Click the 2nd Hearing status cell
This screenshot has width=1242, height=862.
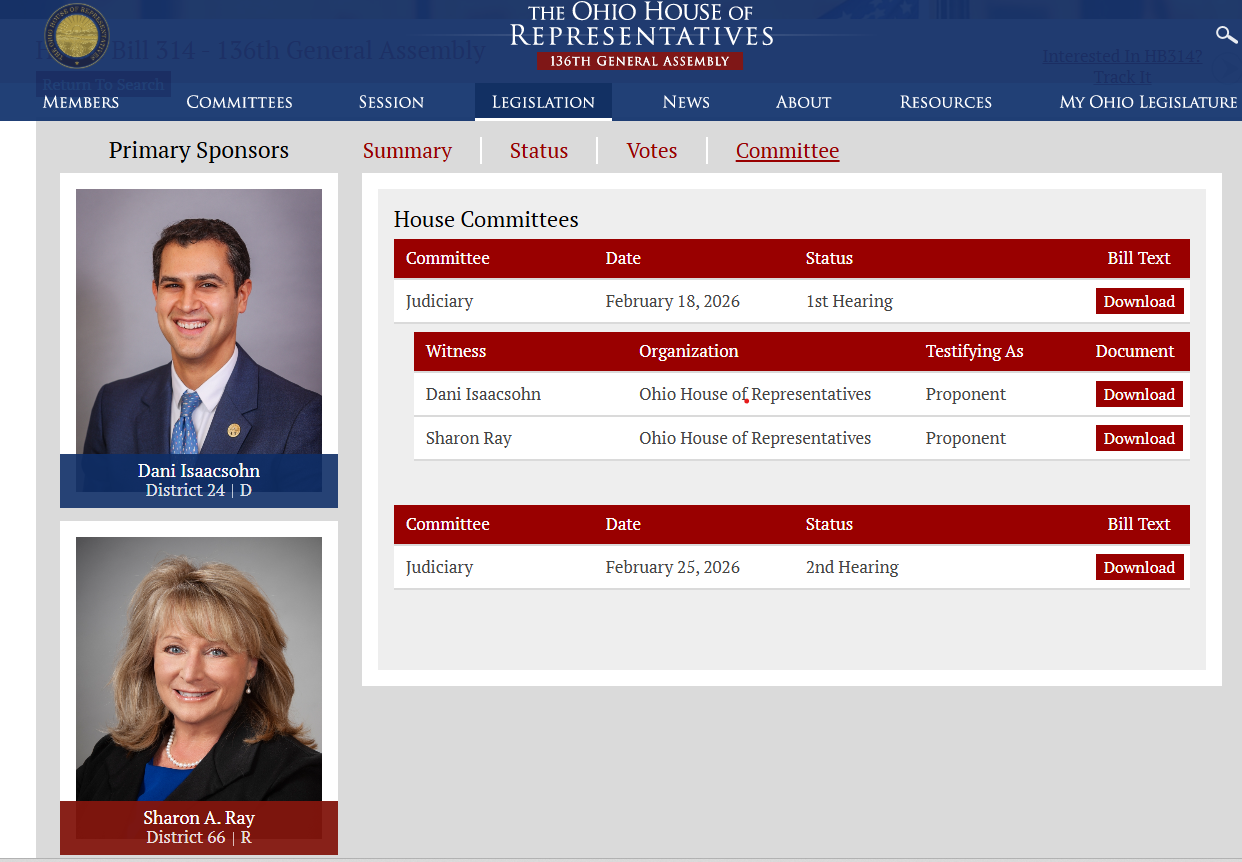pos(852,567)
